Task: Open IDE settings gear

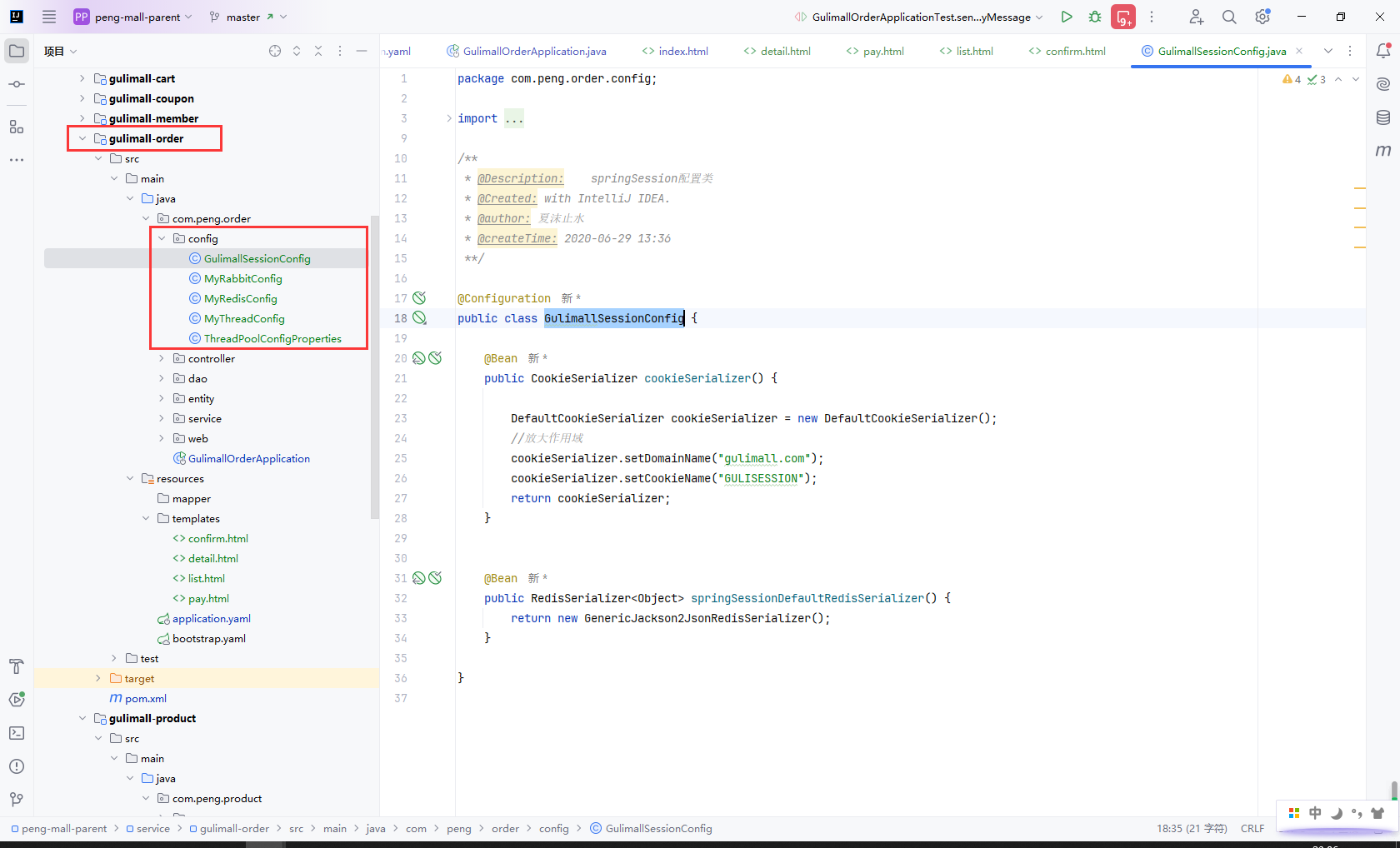Action: [1262, 17]
